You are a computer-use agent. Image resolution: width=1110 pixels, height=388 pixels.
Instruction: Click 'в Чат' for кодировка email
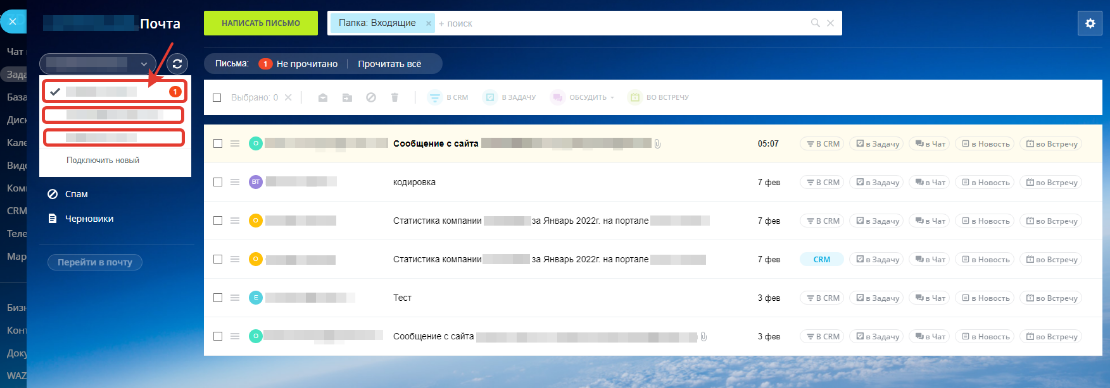click(x=929, y=182)
